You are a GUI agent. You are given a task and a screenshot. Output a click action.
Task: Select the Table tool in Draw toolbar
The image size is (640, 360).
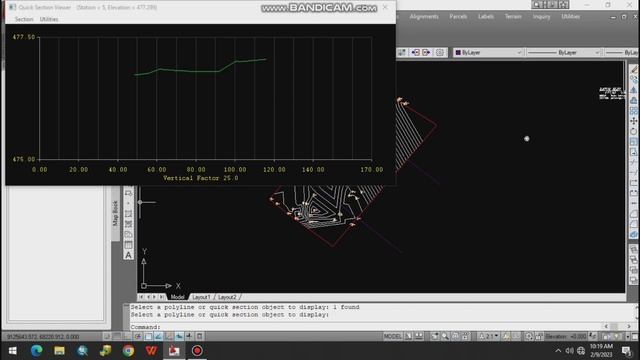[x=129, y=245]
